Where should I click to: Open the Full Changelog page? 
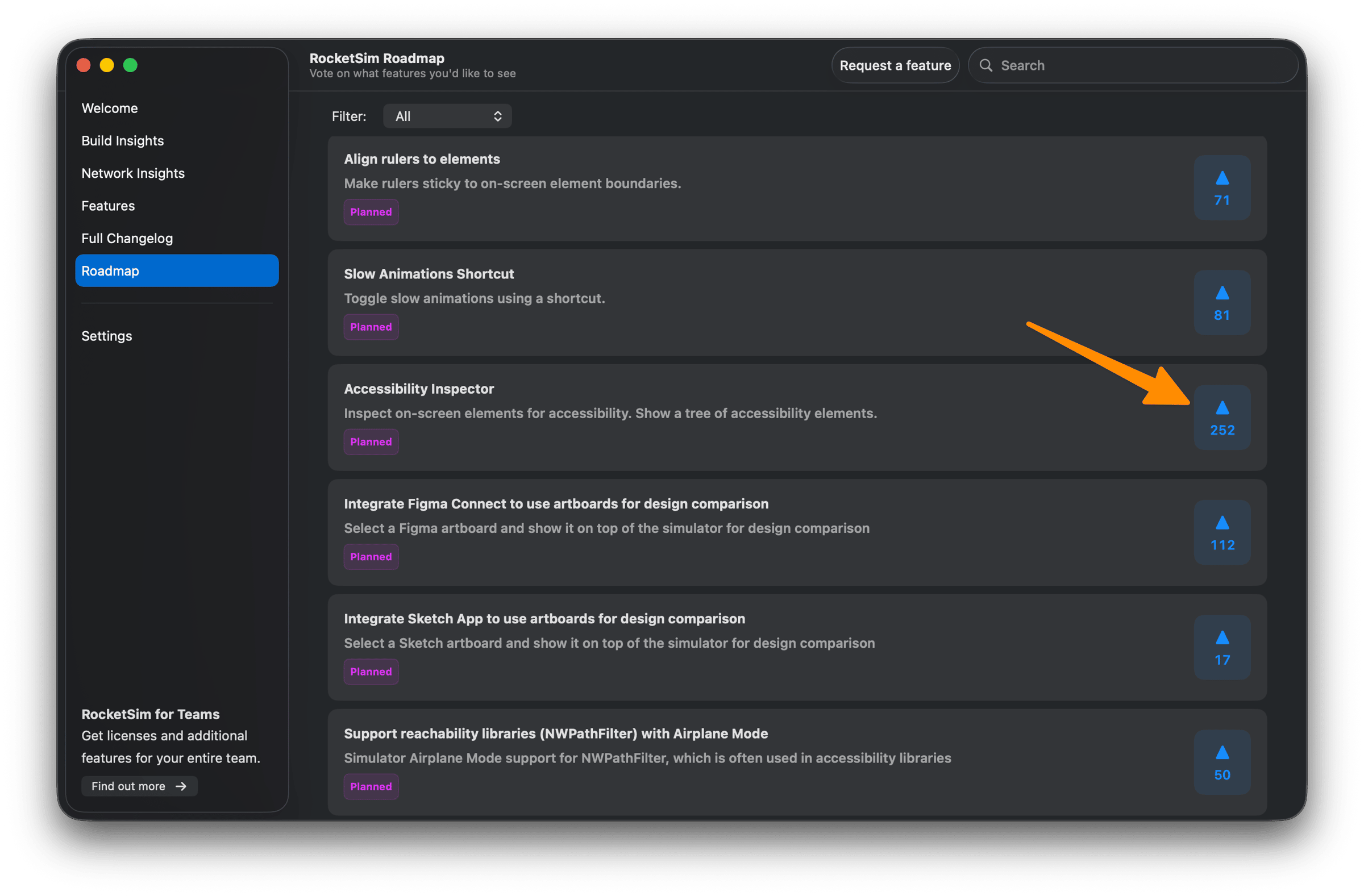[127, 238]
